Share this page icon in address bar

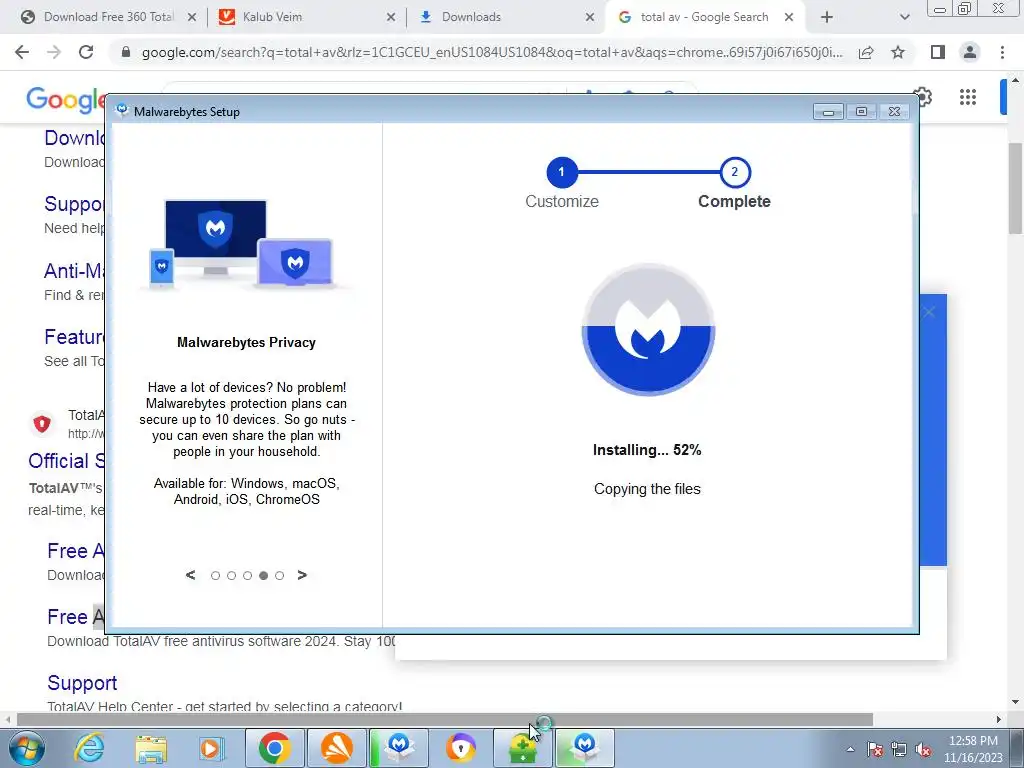coord(866,52)
